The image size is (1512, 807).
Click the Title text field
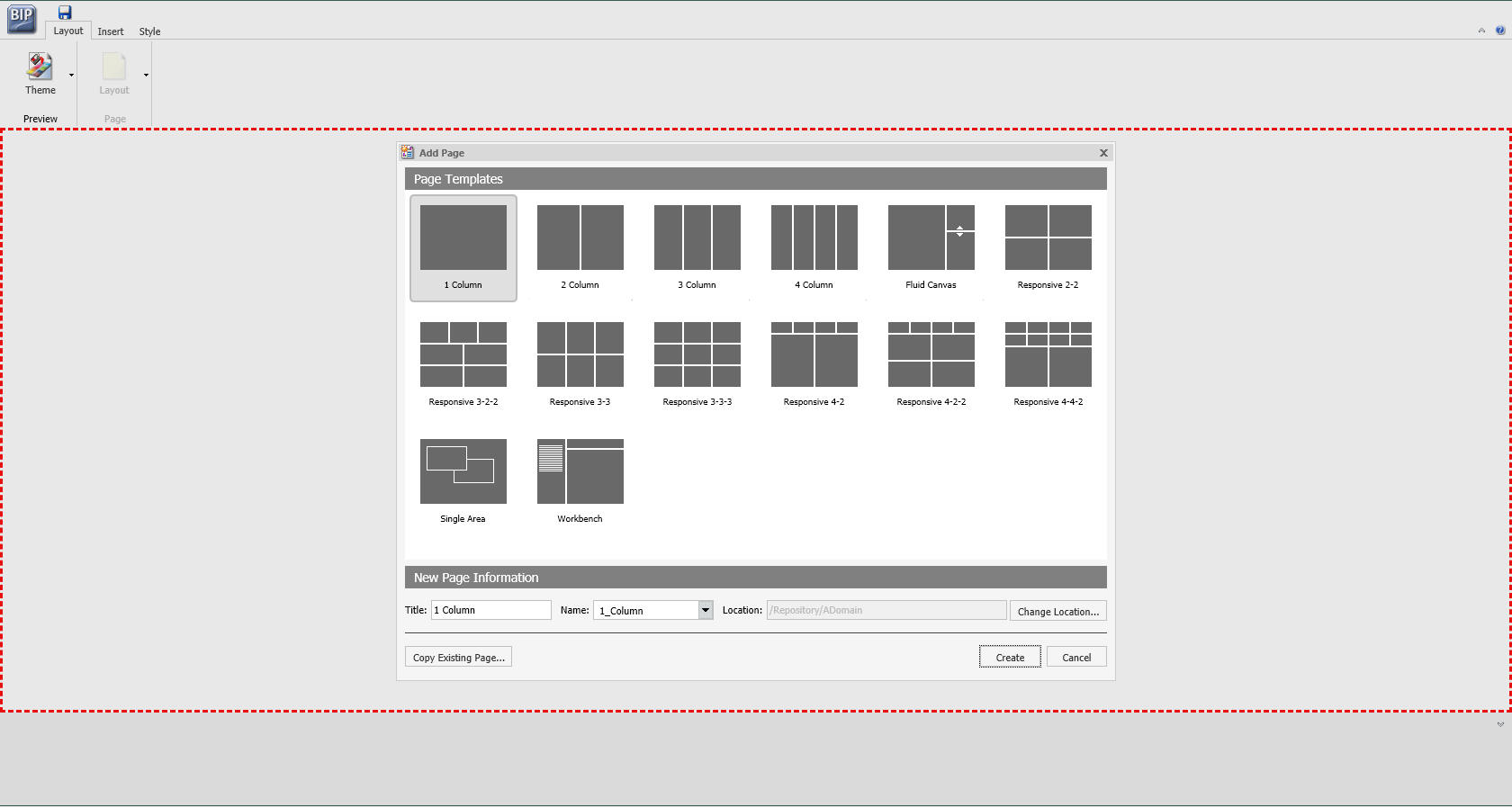[x=491, y=610]
